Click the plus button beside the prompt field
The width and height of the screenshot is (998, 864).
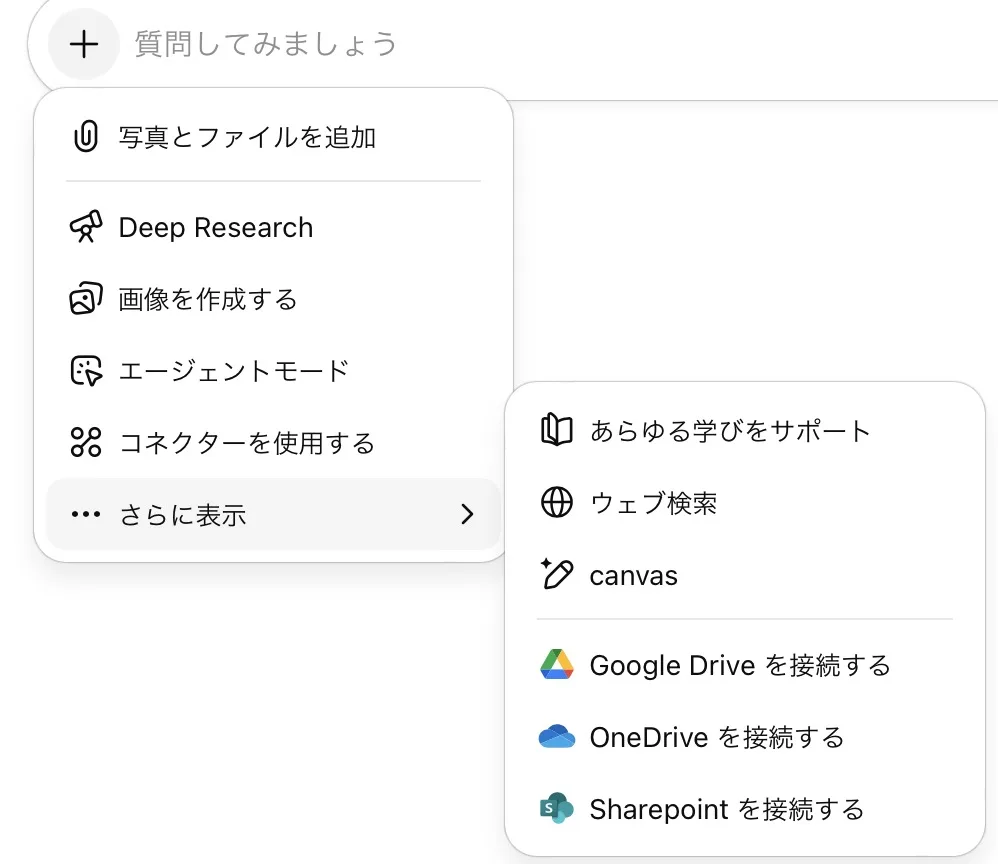click(85, 44)
